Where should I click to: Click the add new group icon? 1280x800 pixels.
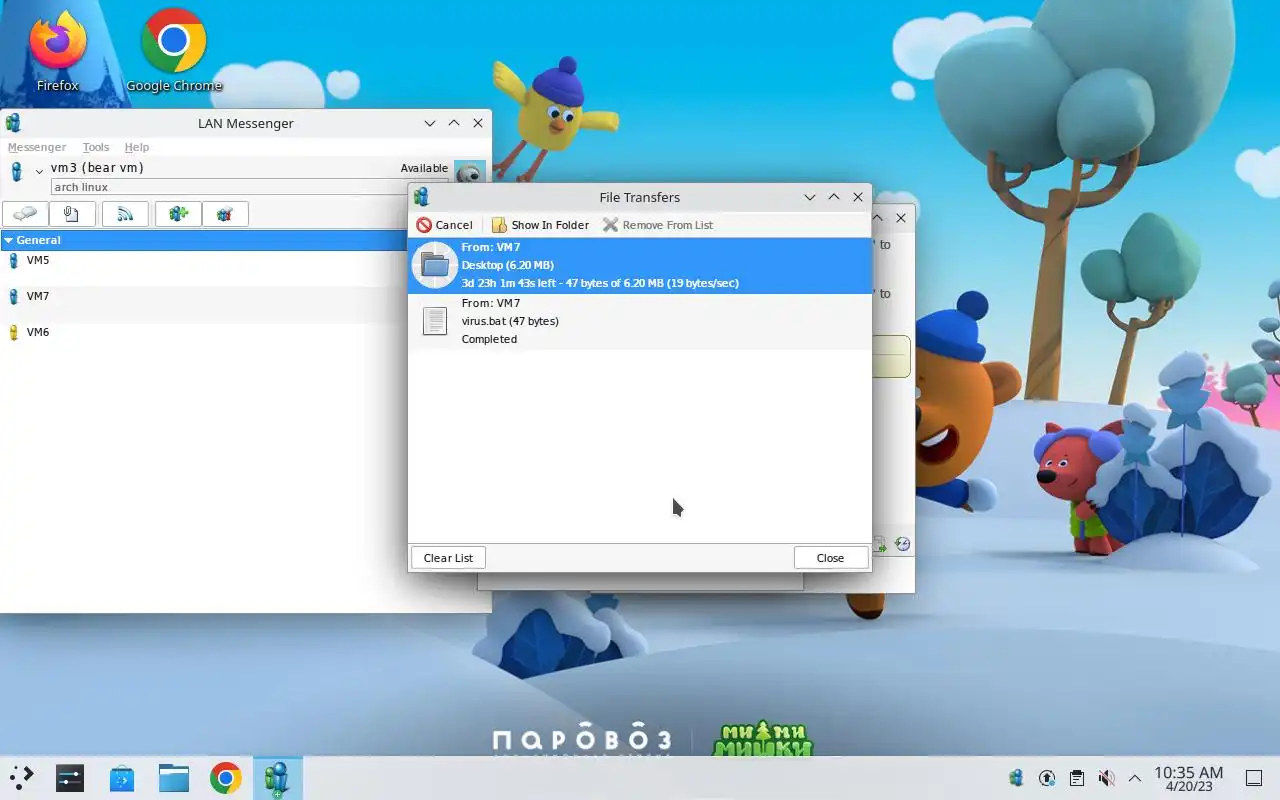pyautogui.click(x=178, y=214)
